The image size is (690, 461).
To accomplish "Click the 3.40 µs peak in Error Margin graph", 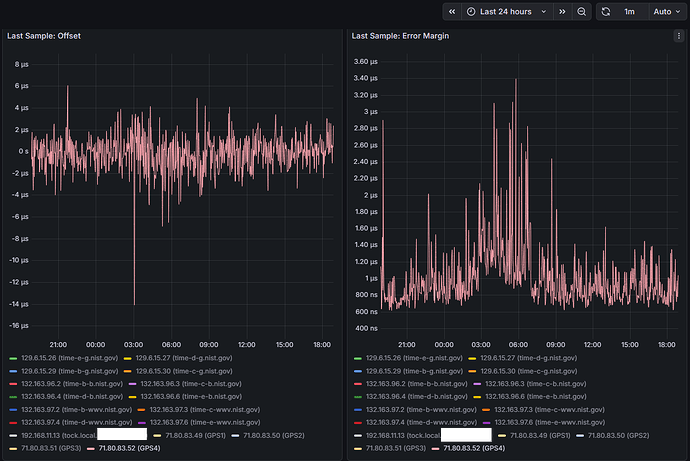I will point(516,81).
